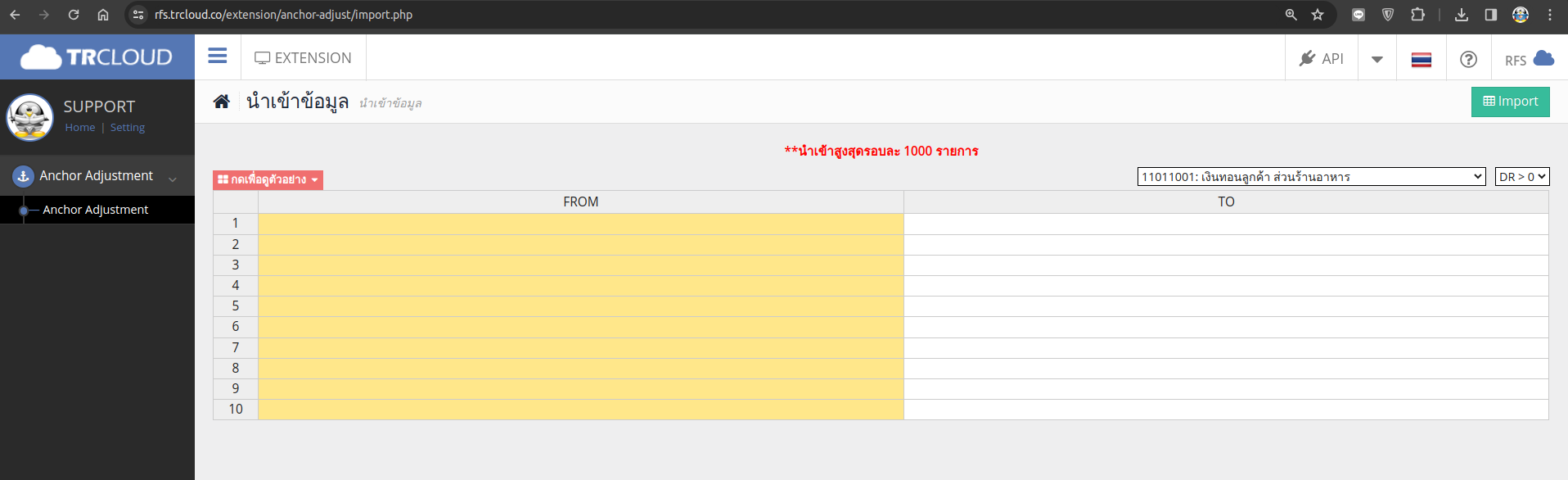Select FROM cell in row 5
This screenshot has width=1568, height=480.
[x=581, y=306]
